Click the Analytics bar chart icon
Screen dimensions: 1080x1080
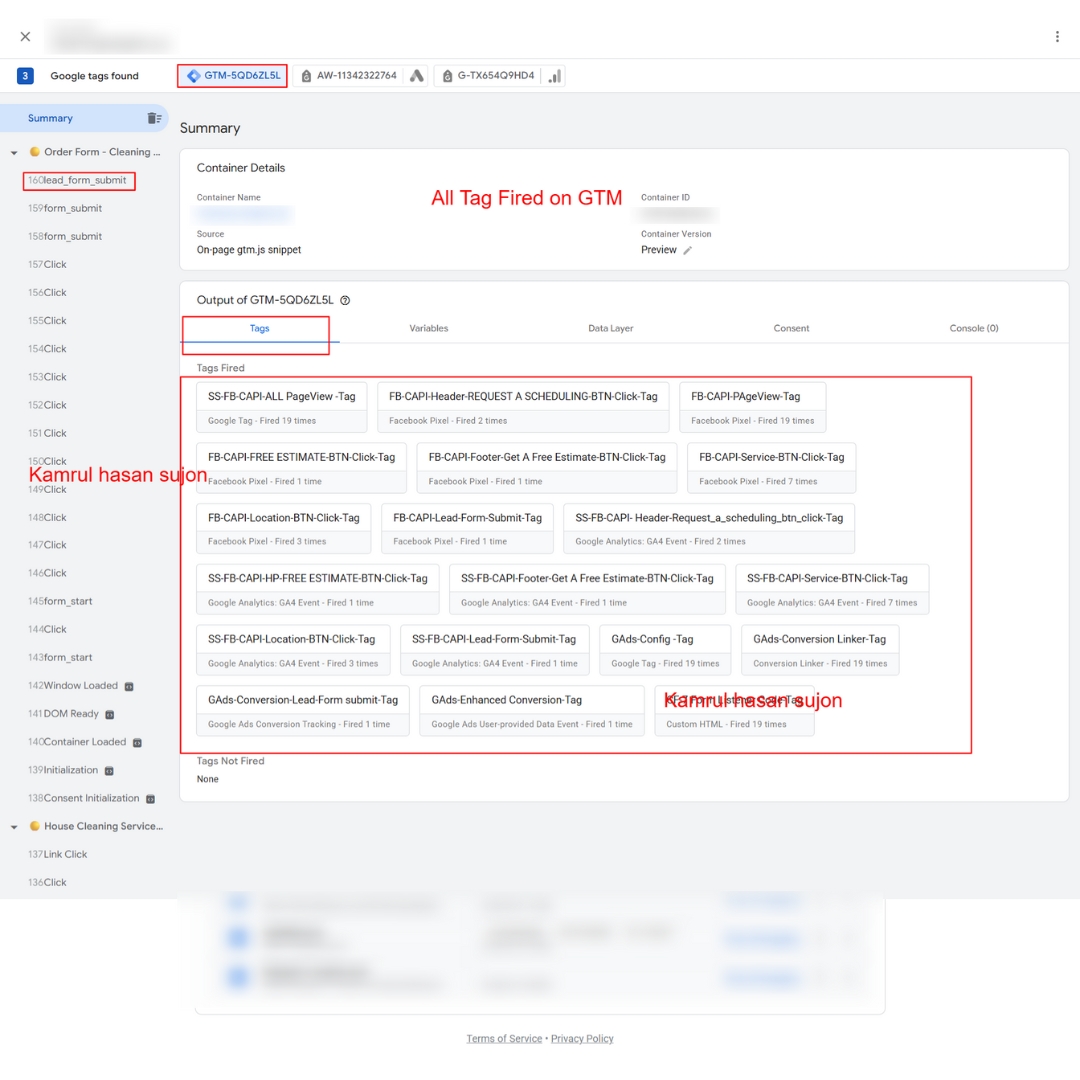554,76
